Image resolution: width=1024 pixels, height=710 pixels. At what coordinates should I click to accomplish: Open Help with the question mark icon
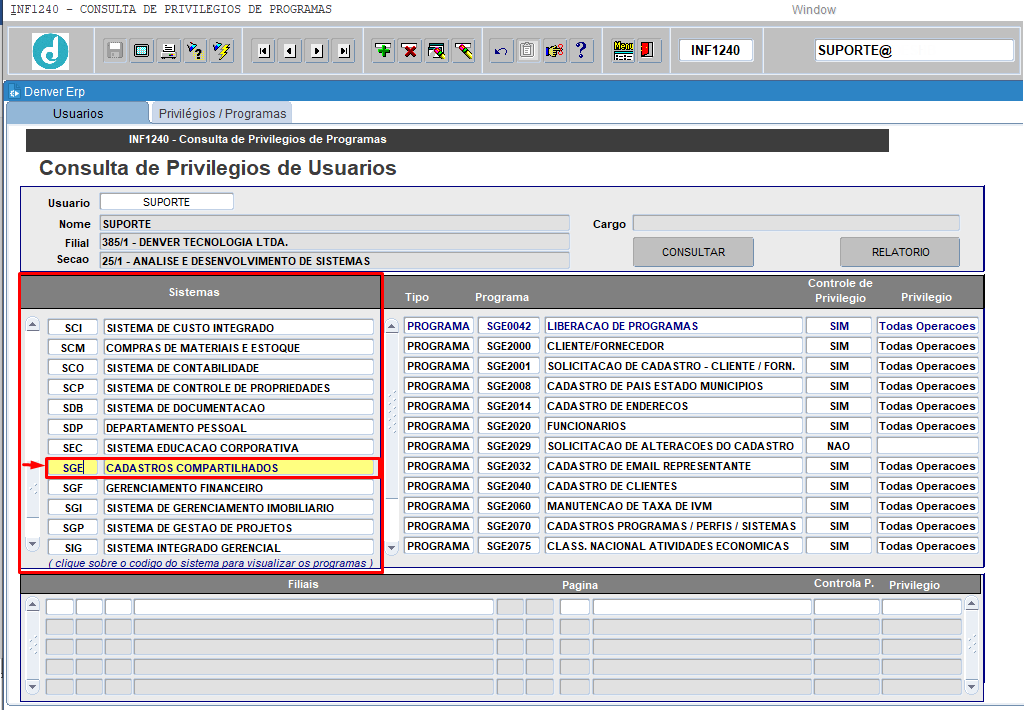(581, 50)
